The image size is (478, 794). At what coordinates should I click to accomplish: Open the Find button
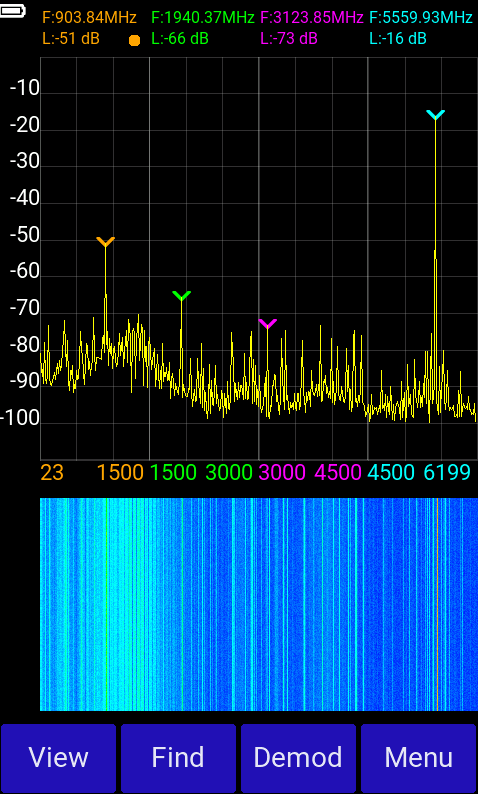(178, 758)
